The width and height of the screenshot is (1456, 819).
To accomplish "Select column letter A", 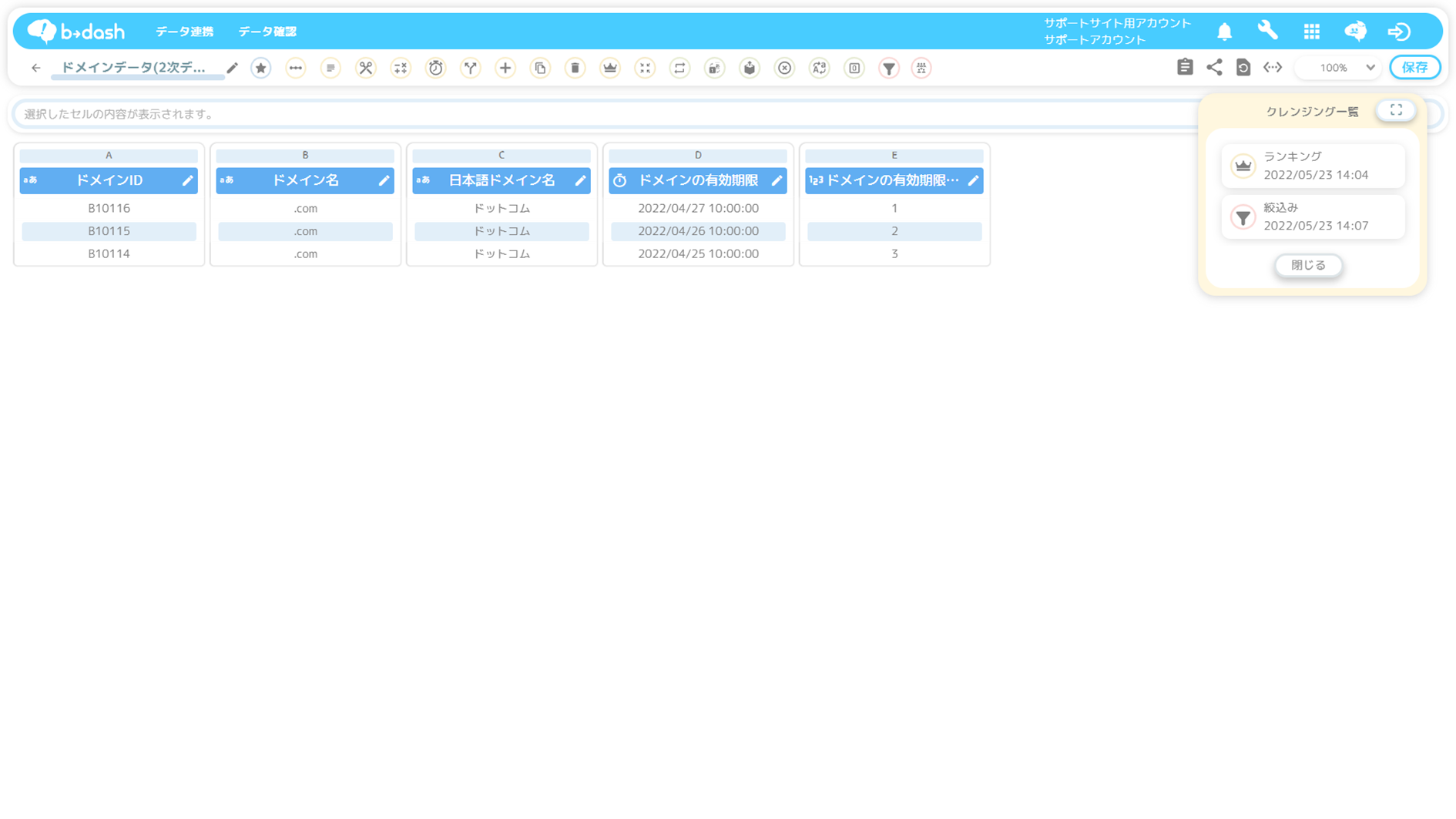I will [109, 155].
